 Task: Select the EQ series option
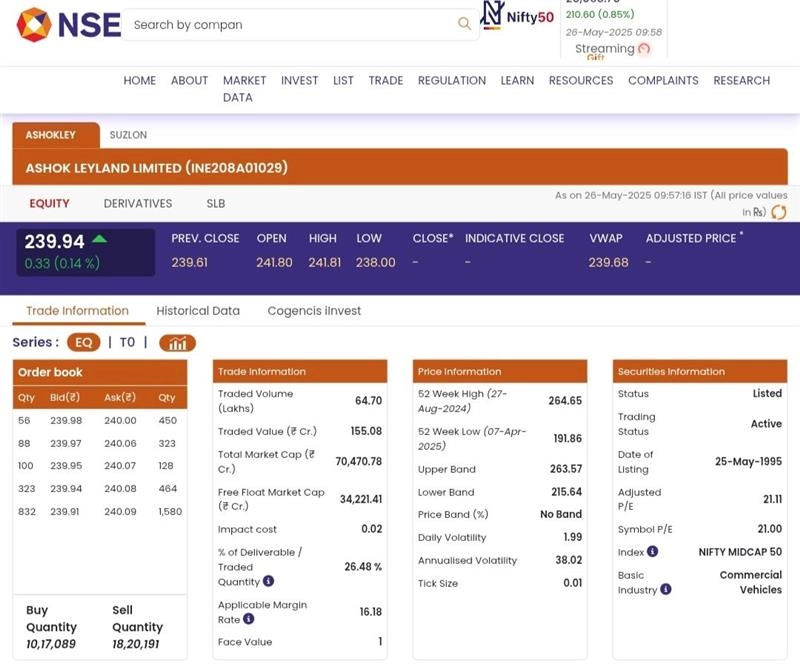pos(83,342)
